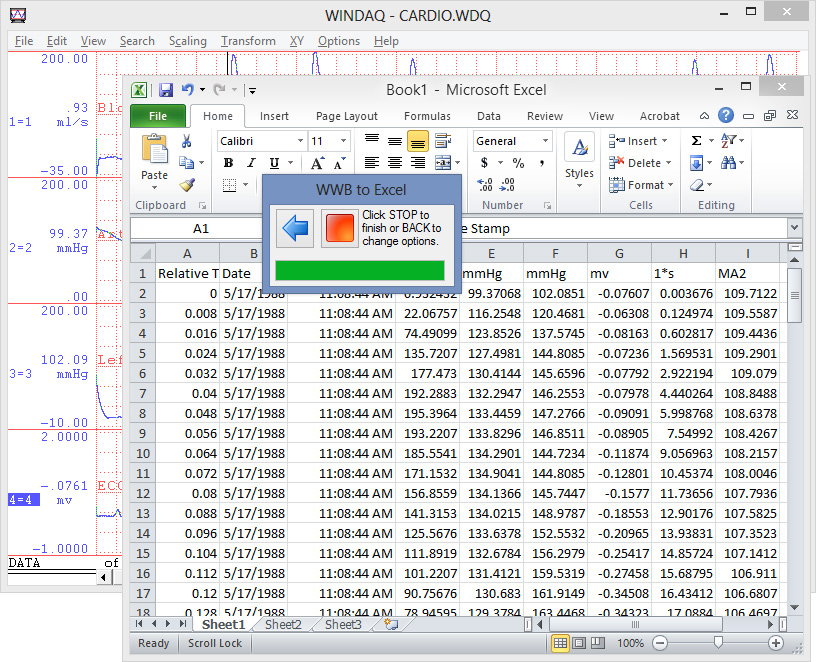Click the Borders icon in Font group
Image resolution: width=816 pixels, height=662 pixels.
(229, 185)
